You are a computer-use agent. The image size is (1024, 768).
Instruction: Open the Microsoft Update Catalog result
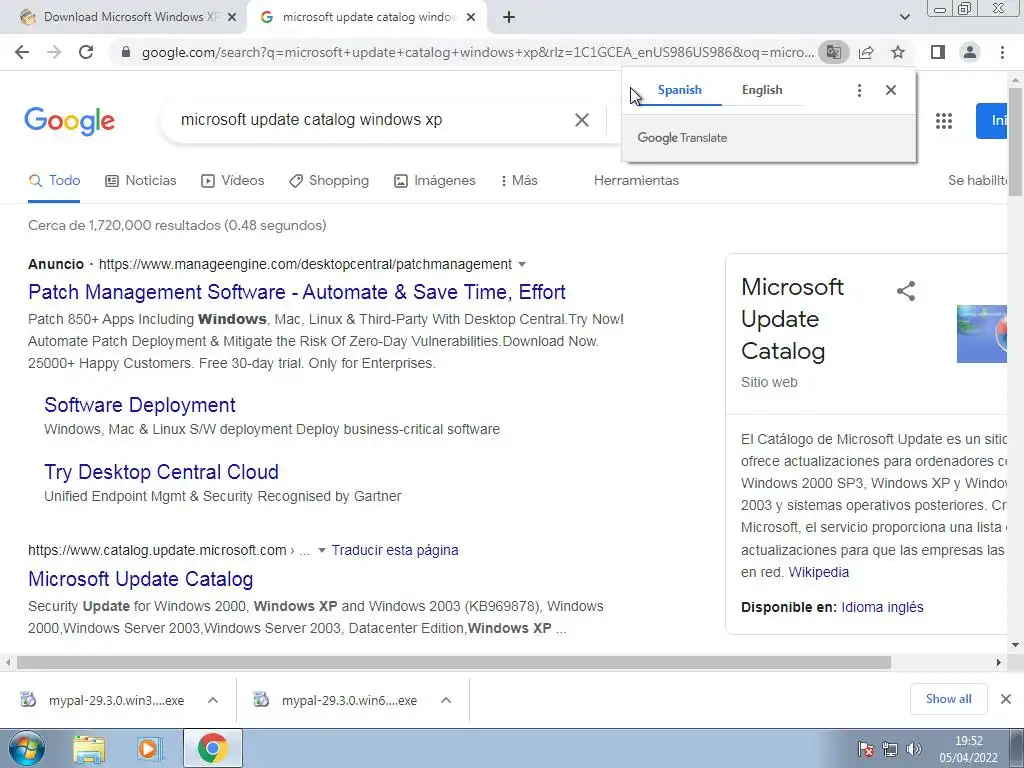[x=140, y=579]
